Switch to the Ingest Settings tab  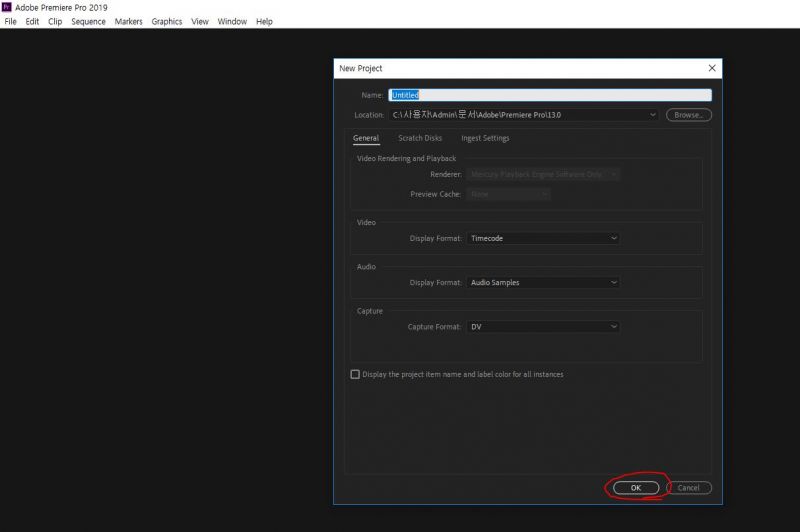[485, 138]
